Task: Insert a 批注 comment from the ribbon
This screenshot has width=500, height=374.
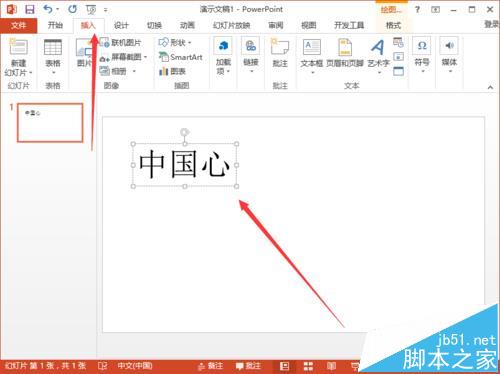Action: coord(280,53)
